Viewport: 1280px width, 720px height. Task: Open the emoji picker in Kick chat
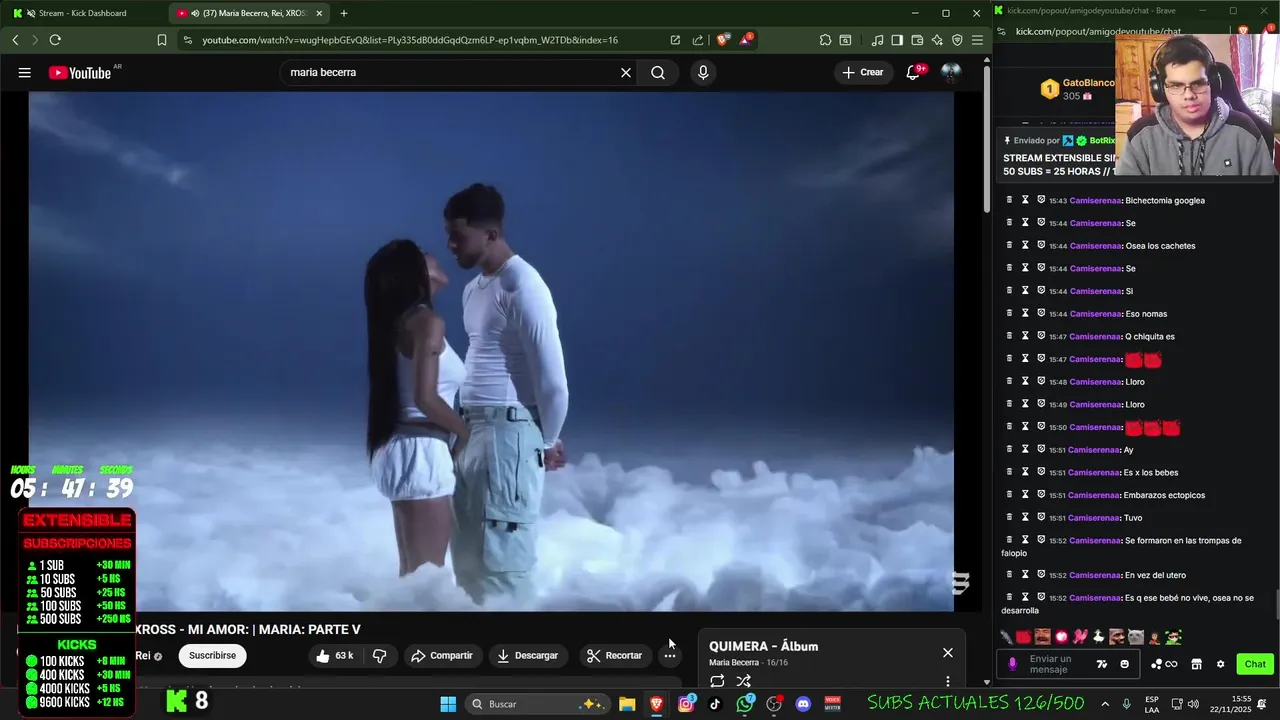tap(1125, 664)
